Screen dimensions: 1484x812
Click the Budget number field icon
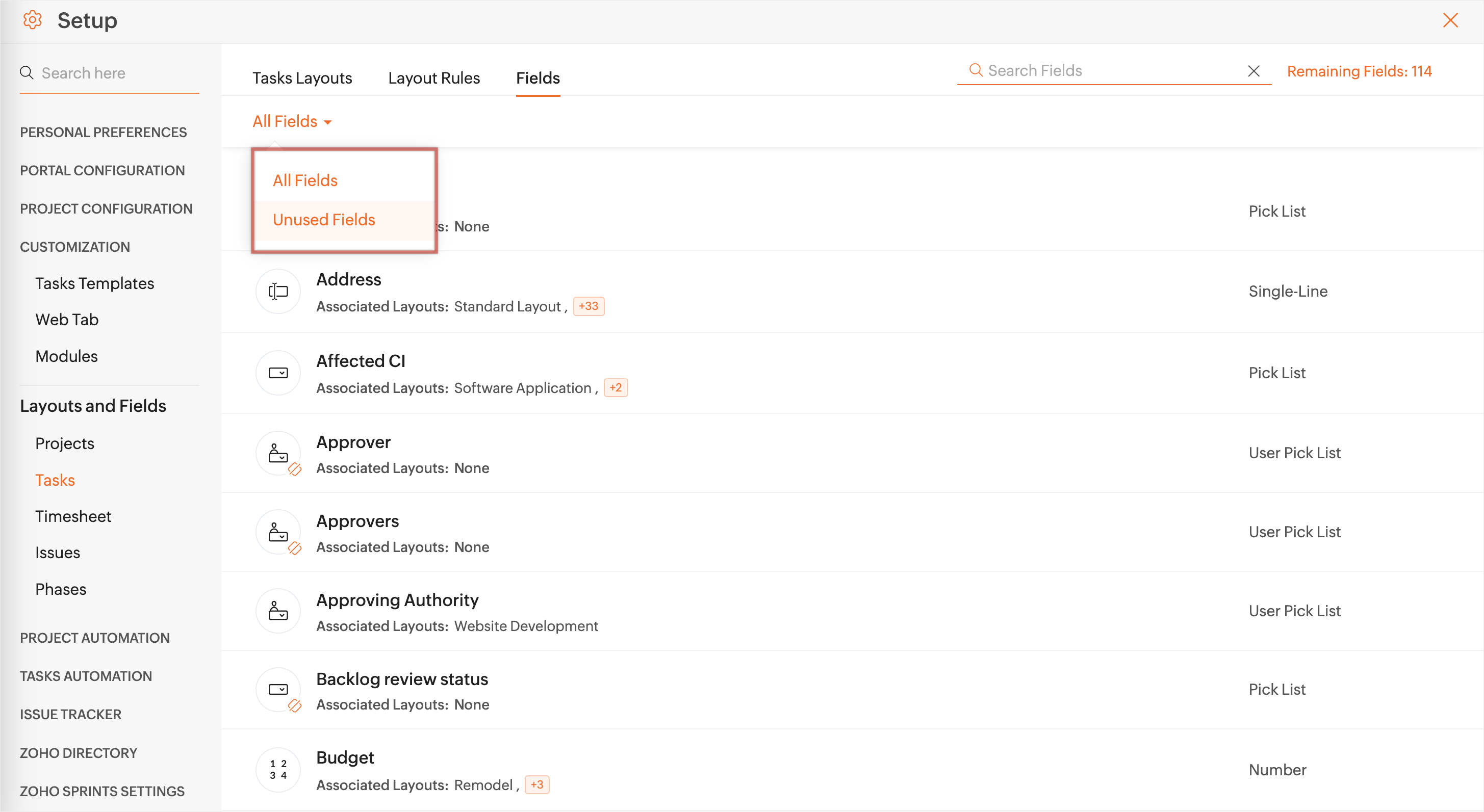coord(278,769)
